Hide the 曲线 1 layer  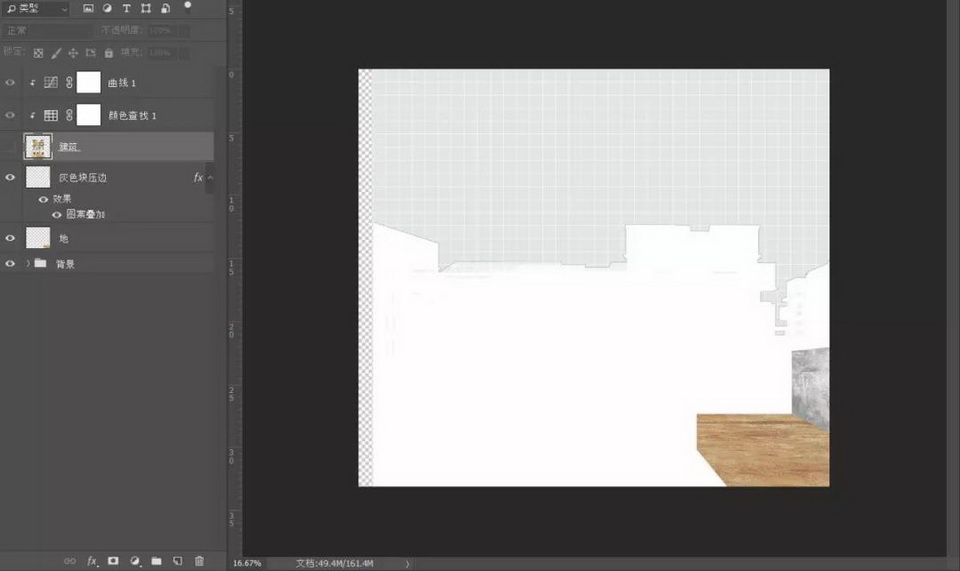11,83
